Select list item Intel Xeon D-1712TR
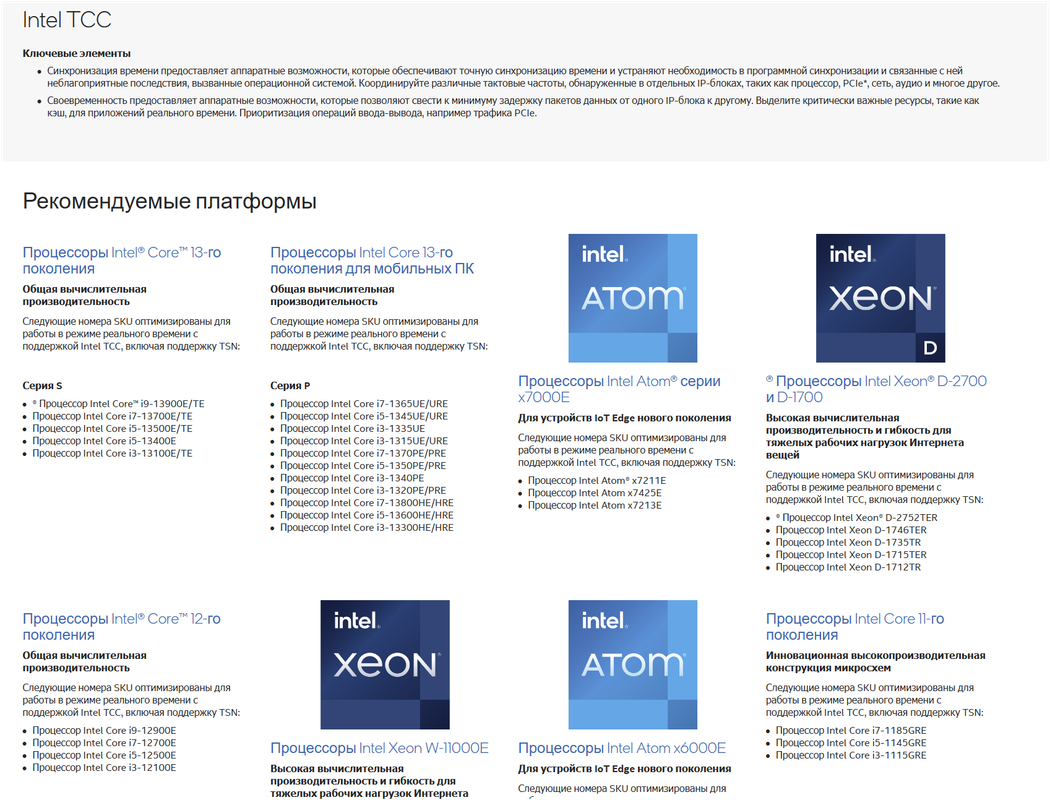This screenshot has height=800, width=1050. tap(848, 567)
